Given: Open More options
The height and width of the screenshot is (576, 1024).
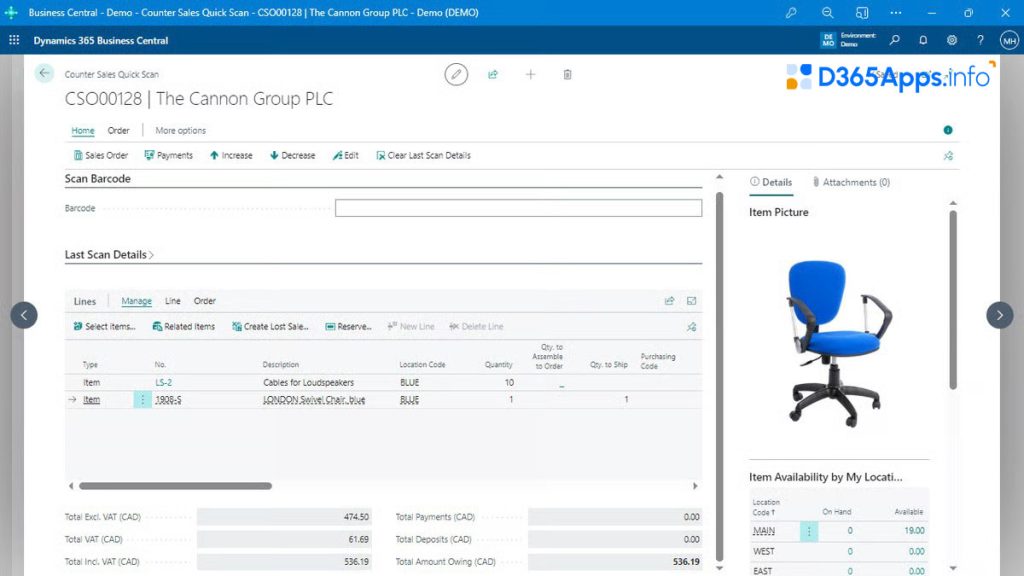Looking at the screenshot, I should click(x=180, y=131).
